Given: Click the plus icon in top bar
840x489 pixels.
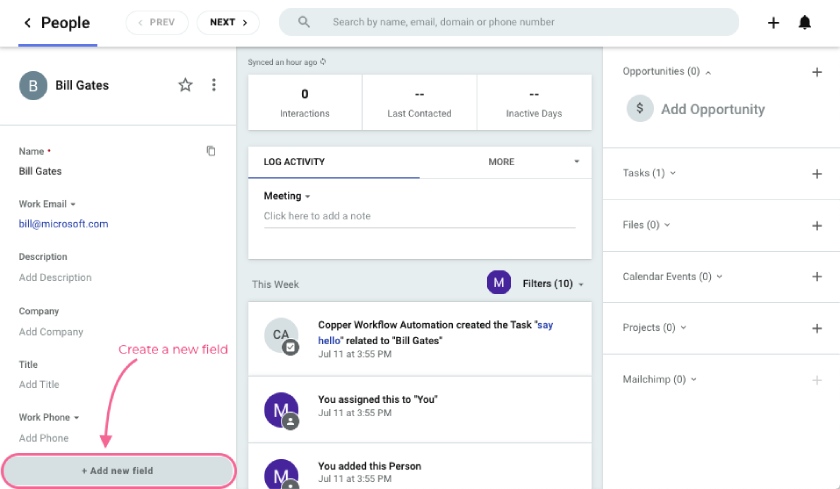Looking at the screenshot, I should click(x=773, y=23).
